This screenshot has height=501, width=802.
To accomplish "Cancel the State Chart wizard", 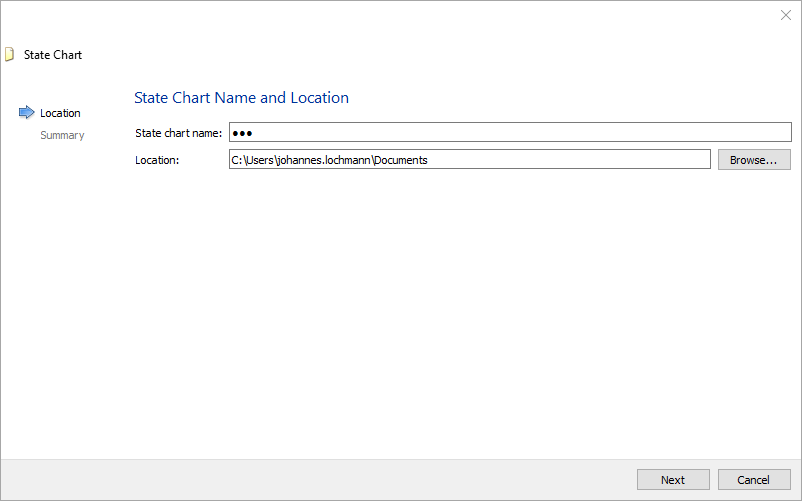I will click(753, 480).
